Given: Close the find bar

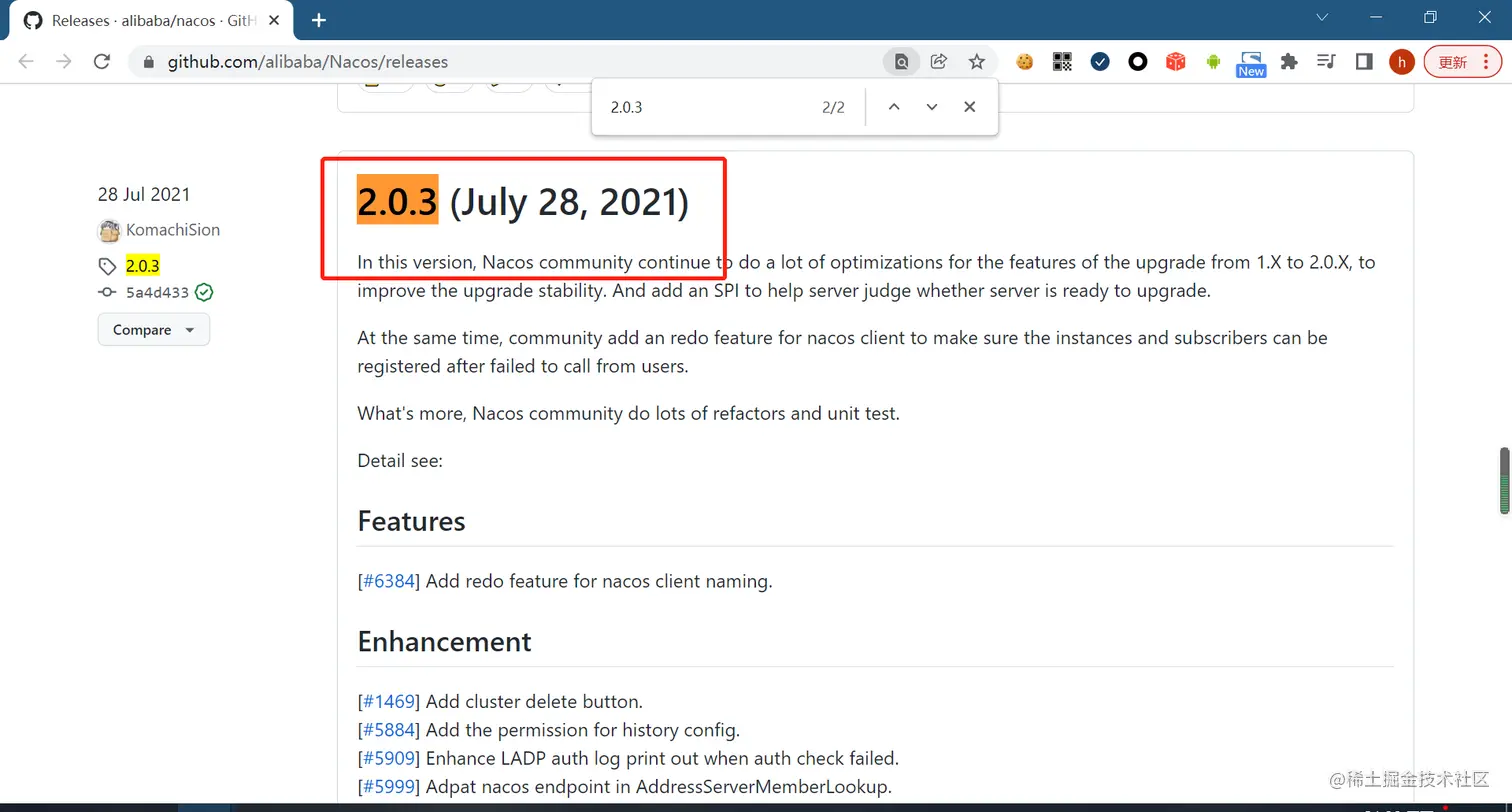Looking at the screenshot, I should pyautogui.click(x=969, y=107).
